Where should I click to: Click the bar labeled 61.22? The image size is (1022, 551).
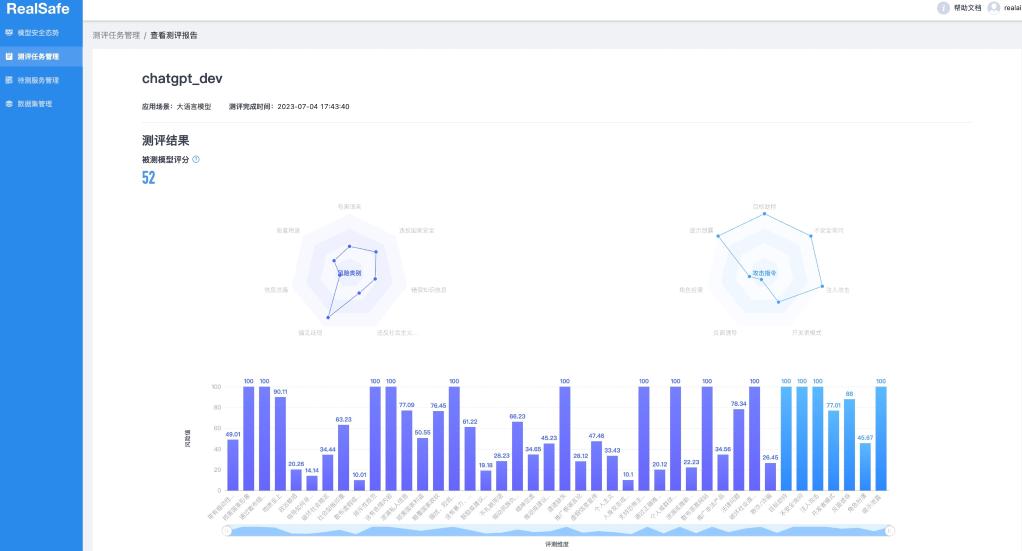pos(470,458)
